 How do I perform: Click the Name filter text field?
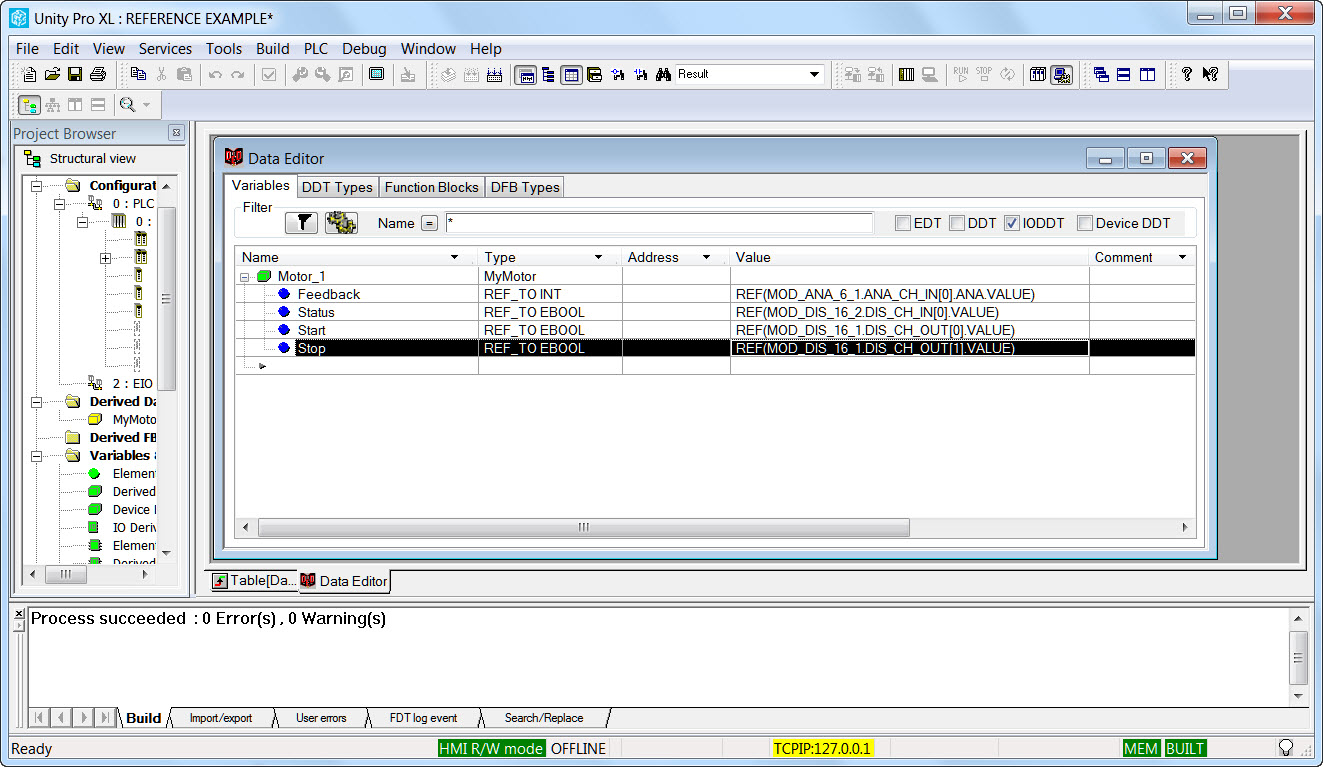tap(659, 223)
